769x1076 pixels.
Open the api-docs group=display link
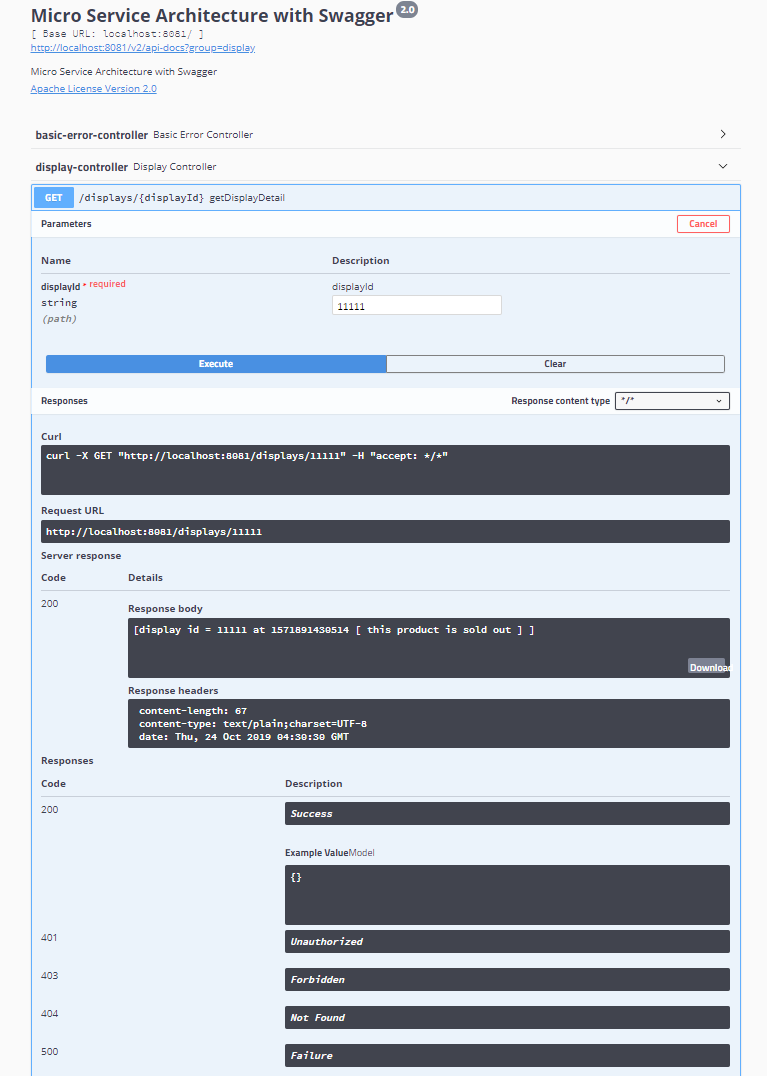(143, 48)
